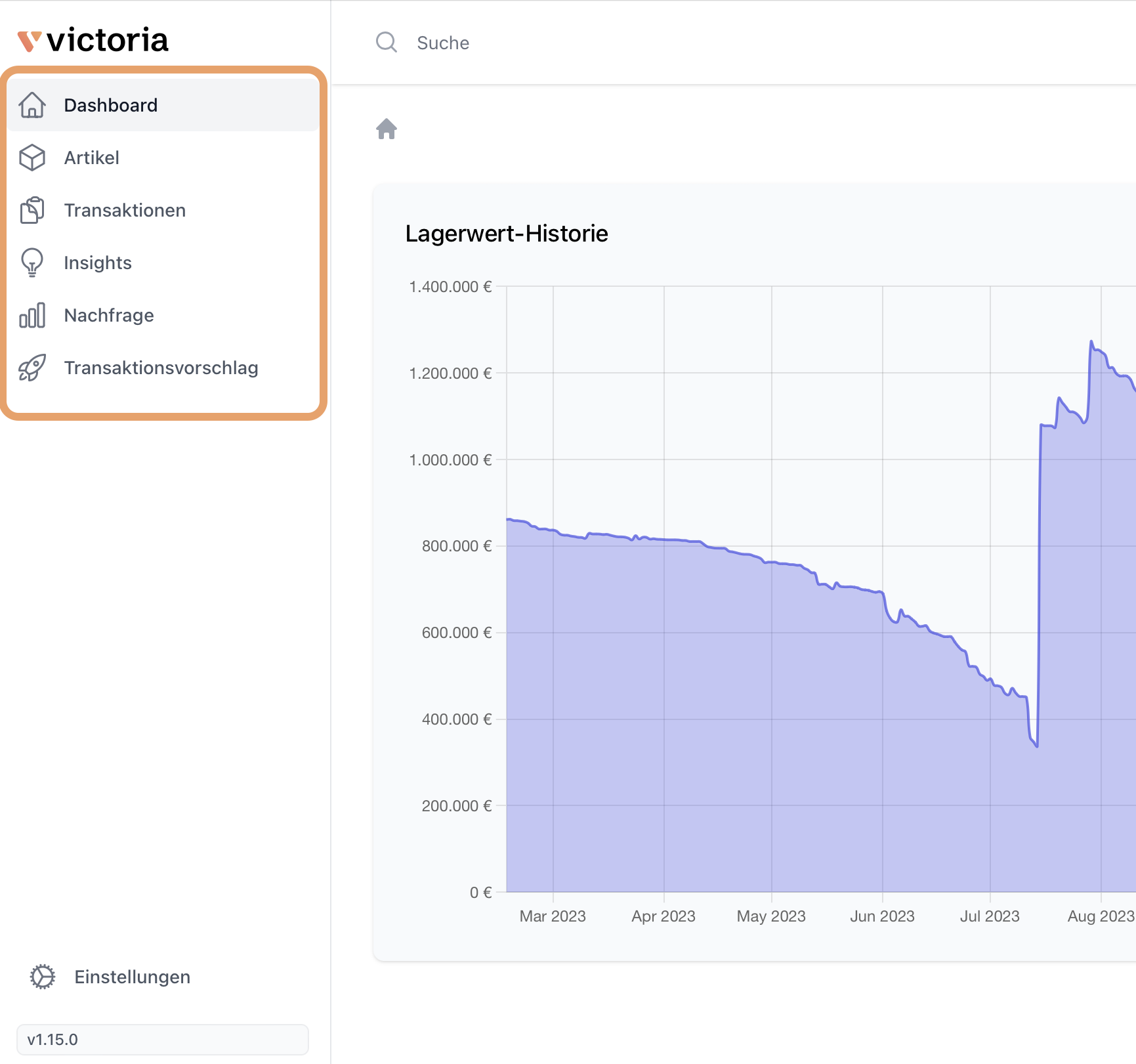Click the magnifying glass search icon
The image size is (1136, 1064).
pos(386,43)
